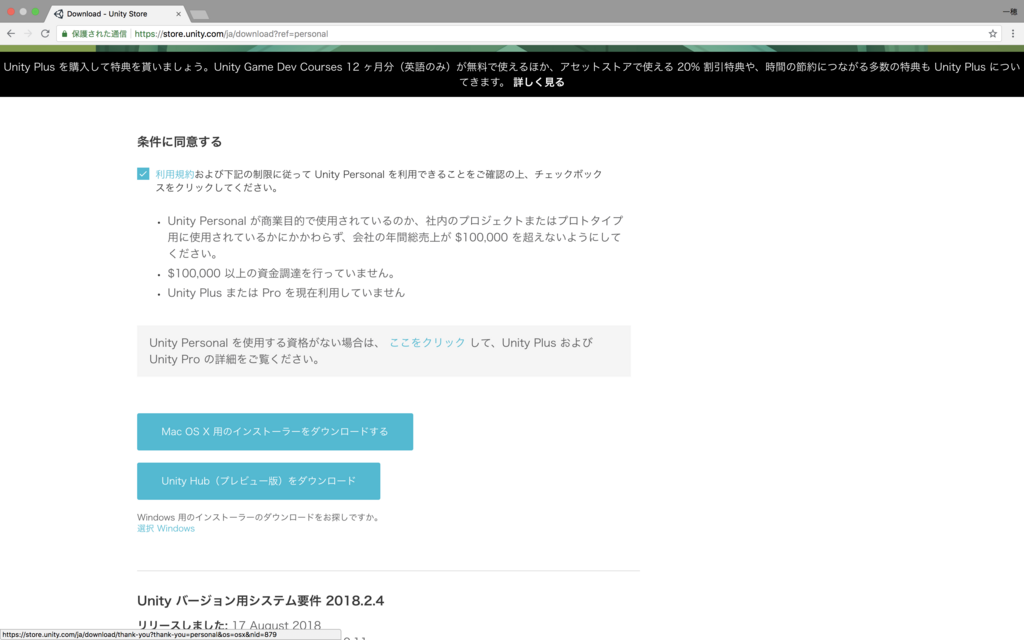Choose the 選択 Windows link
The height and width of the screenshot is (640, 1024).
click(x=166, y=528)
